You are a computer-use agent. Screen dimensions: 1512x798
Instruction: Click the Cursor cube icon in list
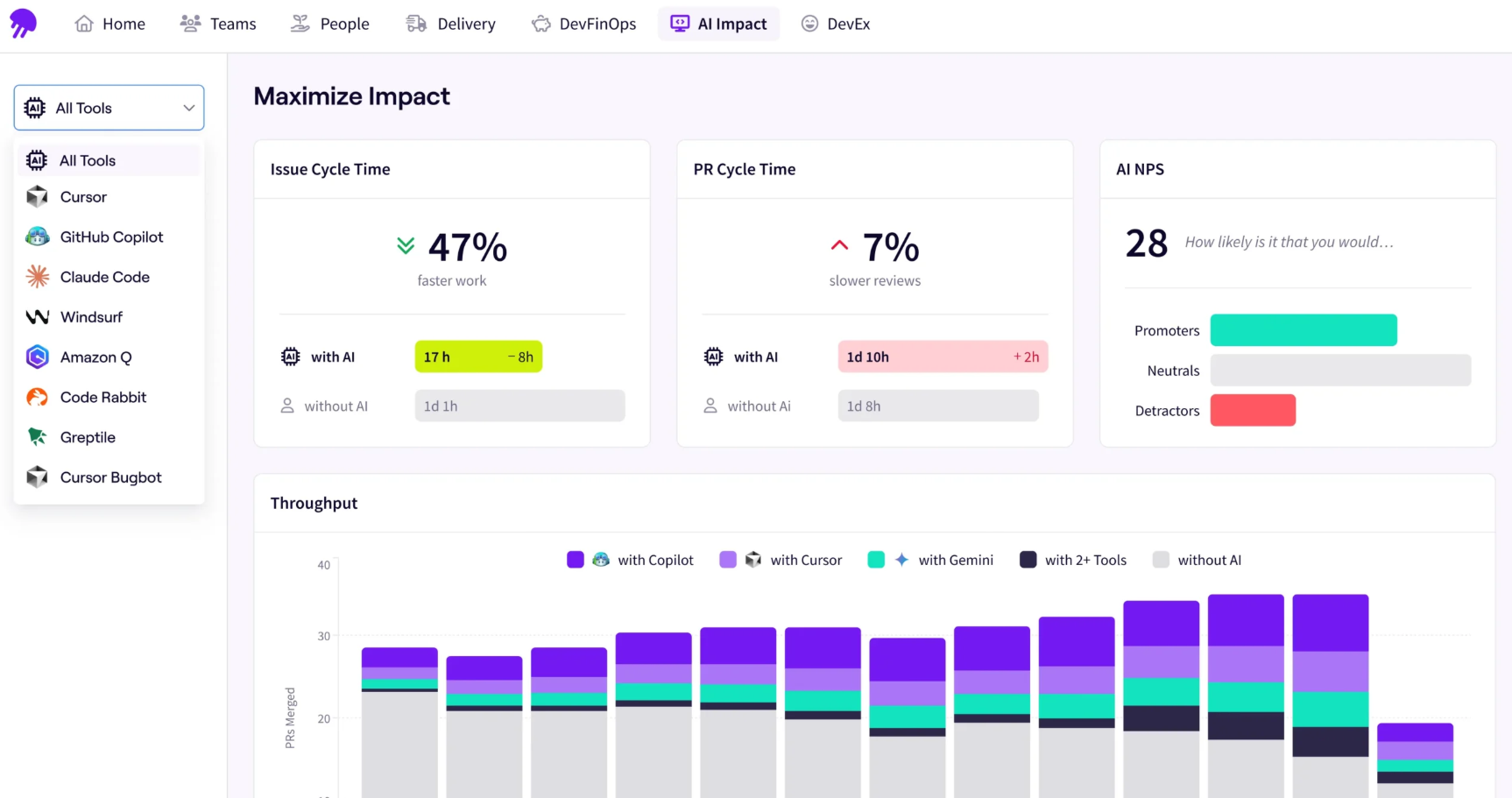tap(38, 197)
